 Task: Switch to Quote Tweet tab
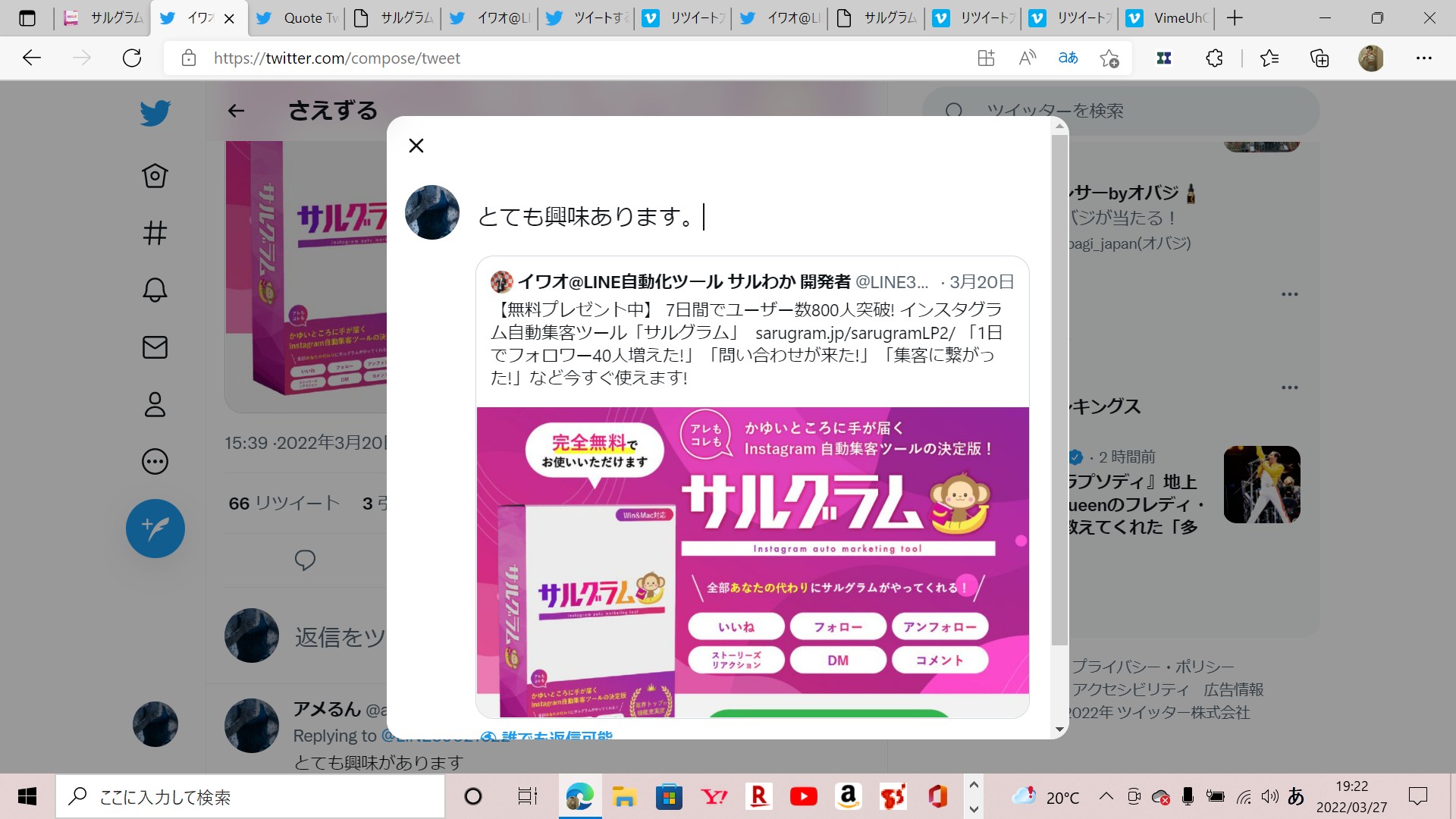(x=297, y=18)
